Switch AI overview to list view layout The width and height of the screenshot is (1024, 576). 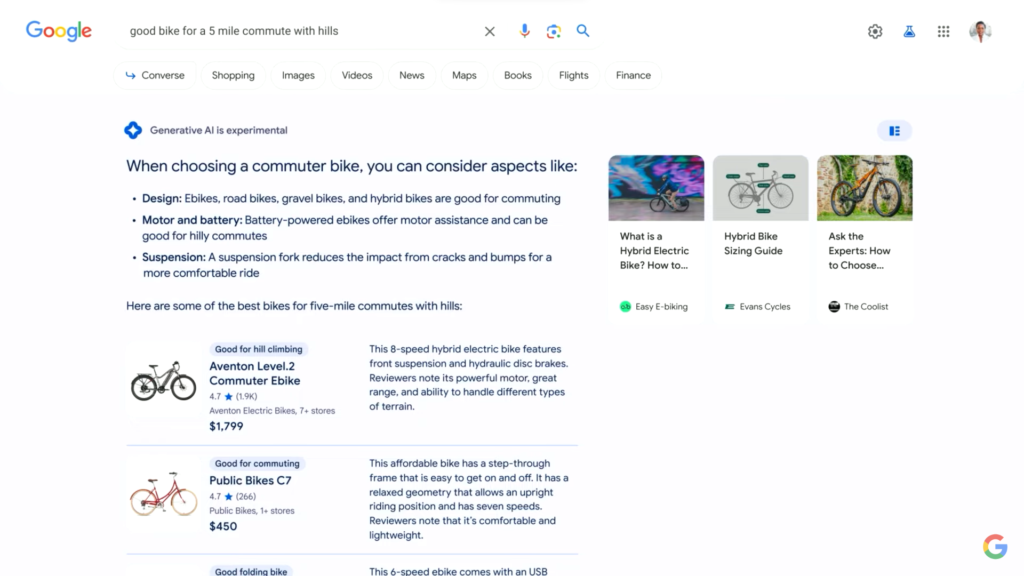tap(894, 130)
